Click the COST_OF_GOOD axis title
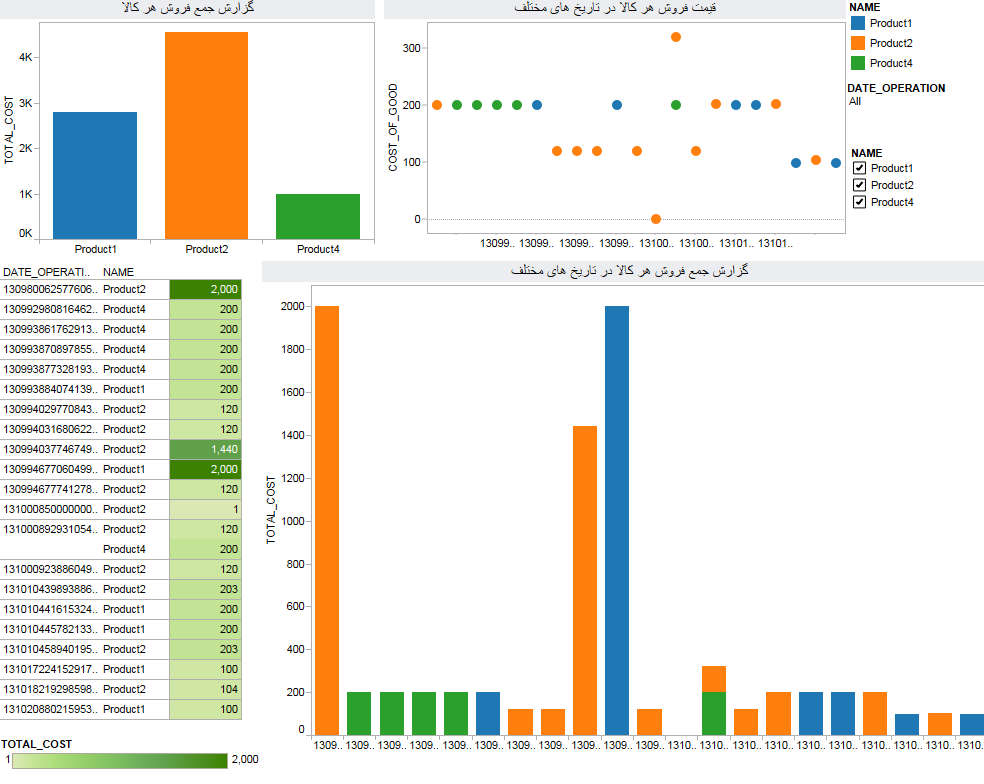984x784 pixels. (x=393, y=127)
